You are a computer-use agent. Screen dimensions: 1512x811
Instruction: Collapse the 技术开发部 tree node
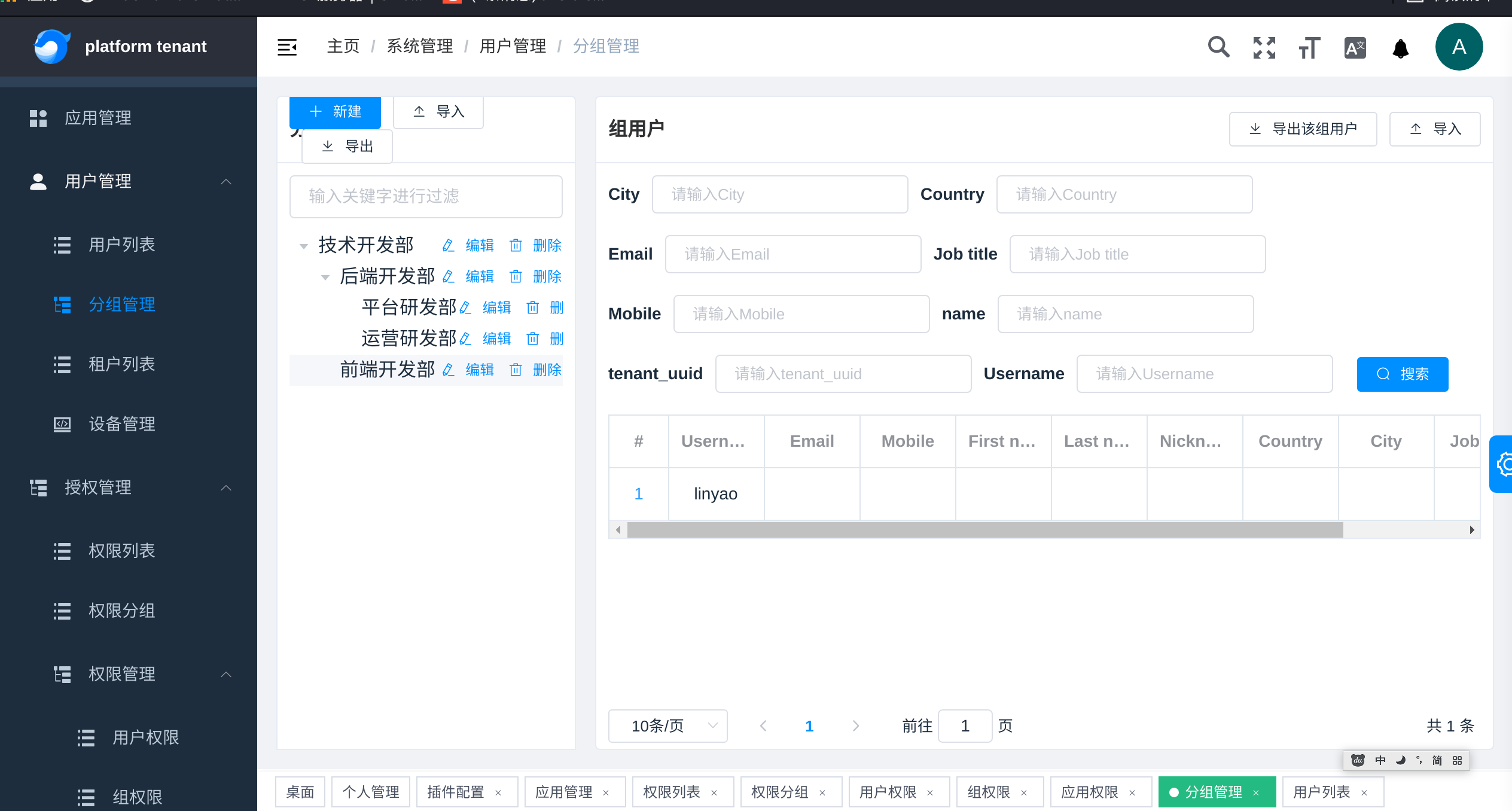pyautogui.click(x=304, y=245)
